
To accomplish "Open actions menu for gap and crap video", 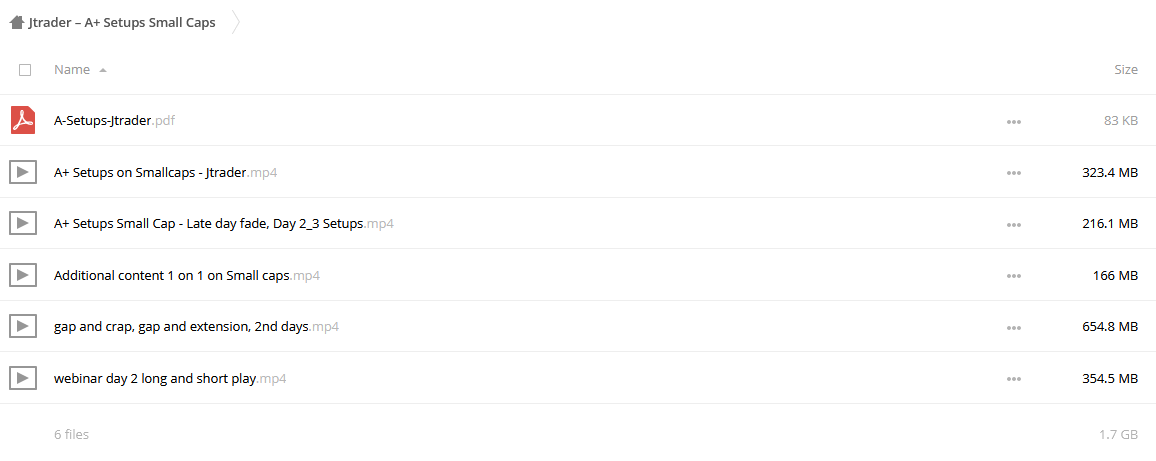I will click(x=1014, y=327).
